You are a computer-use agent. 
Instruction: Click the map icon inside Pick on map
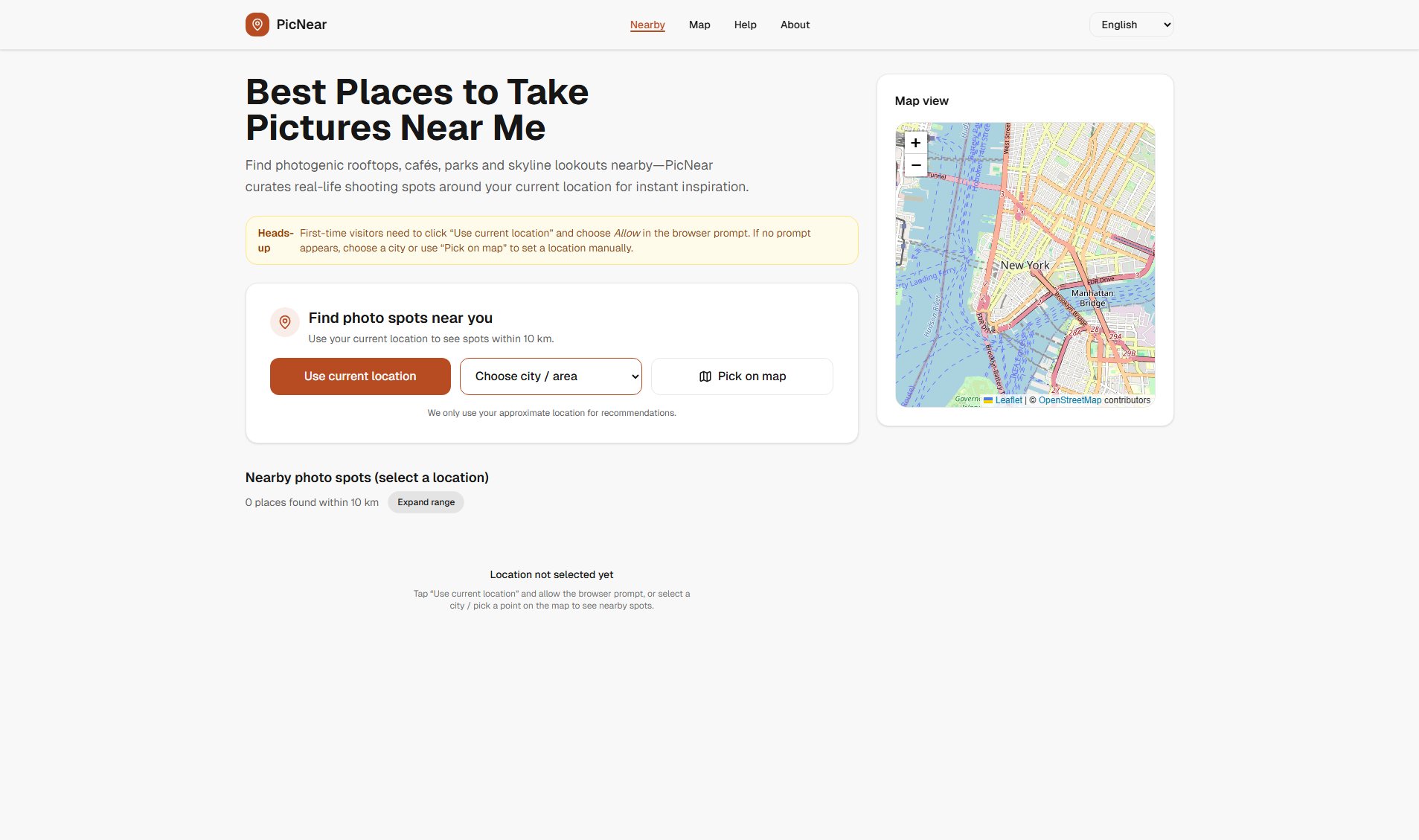(705, 376)
